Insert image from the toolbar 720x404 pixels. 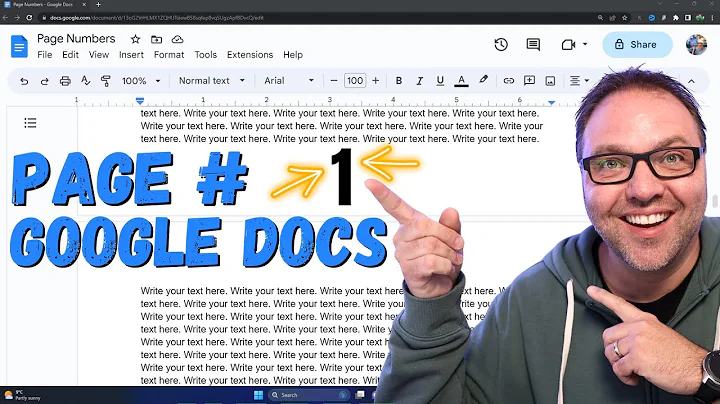(550, 81)
